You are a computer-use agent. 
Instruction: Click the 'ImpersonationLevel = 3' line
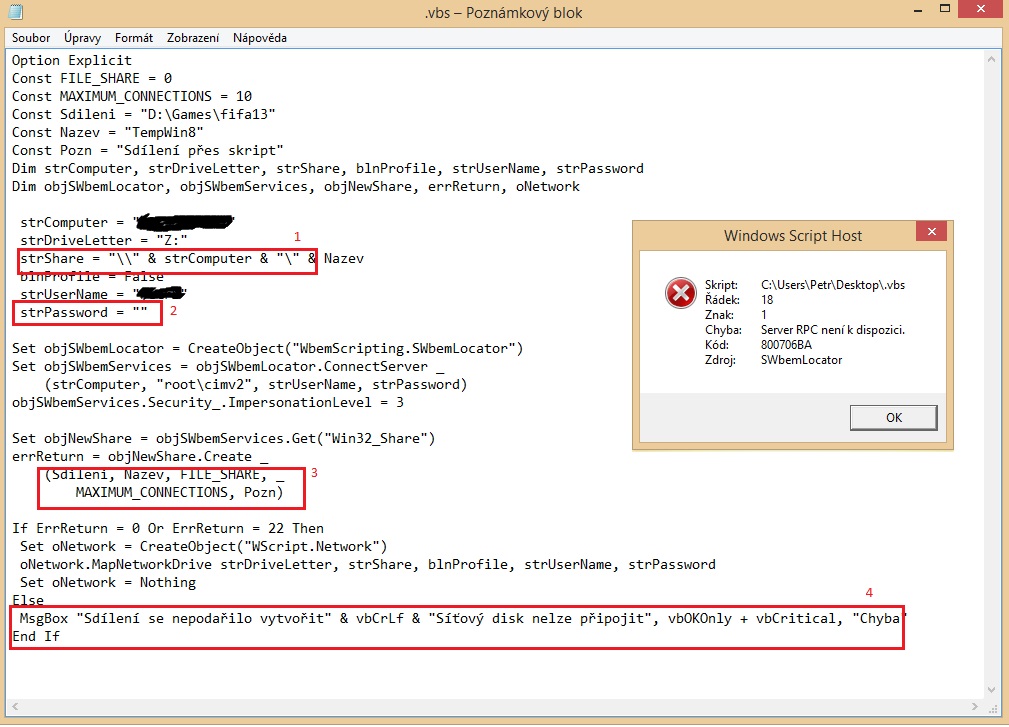pos(208,403)
